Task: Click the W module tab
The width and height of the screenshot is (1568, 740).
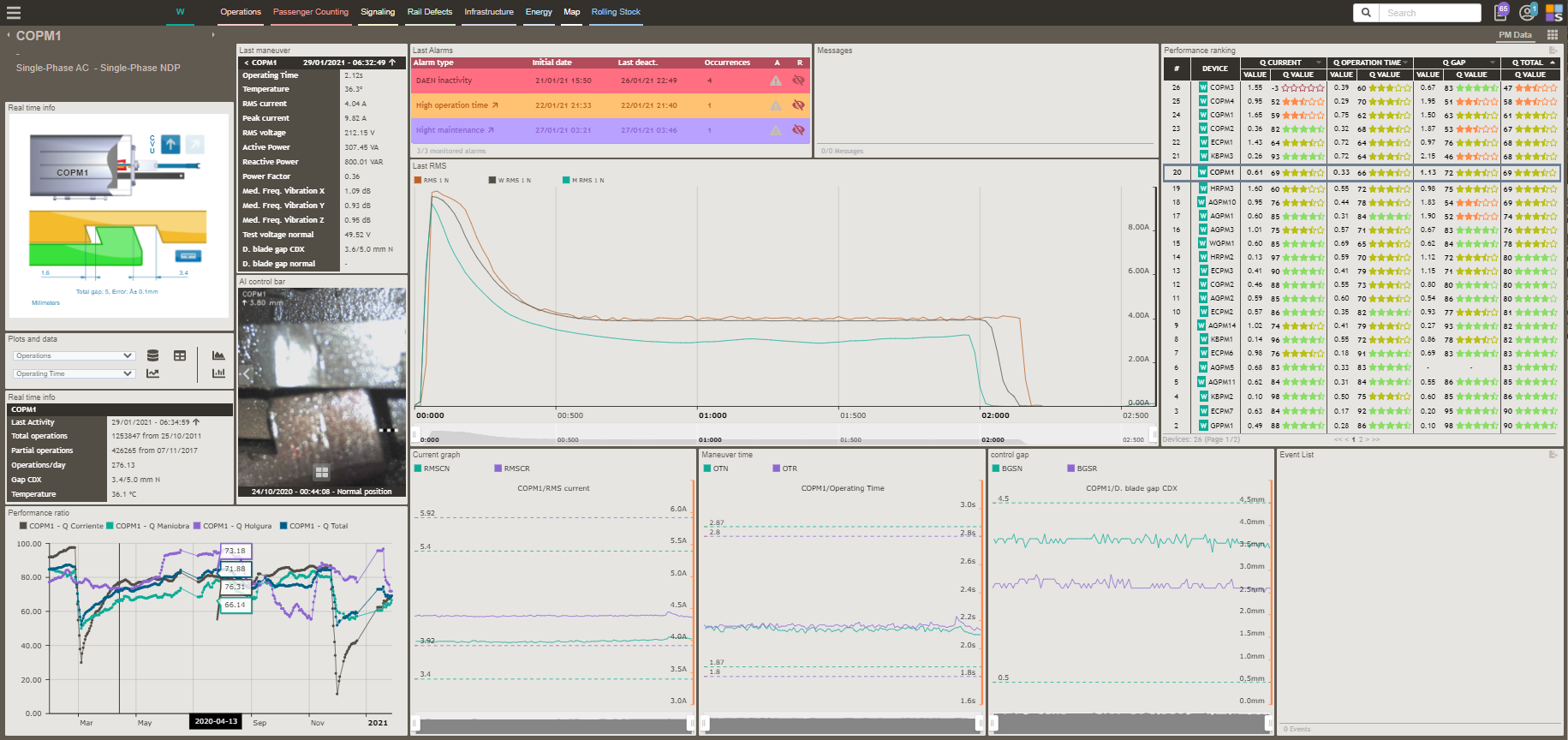Action: pyautogui.click(x=180, y=12)
